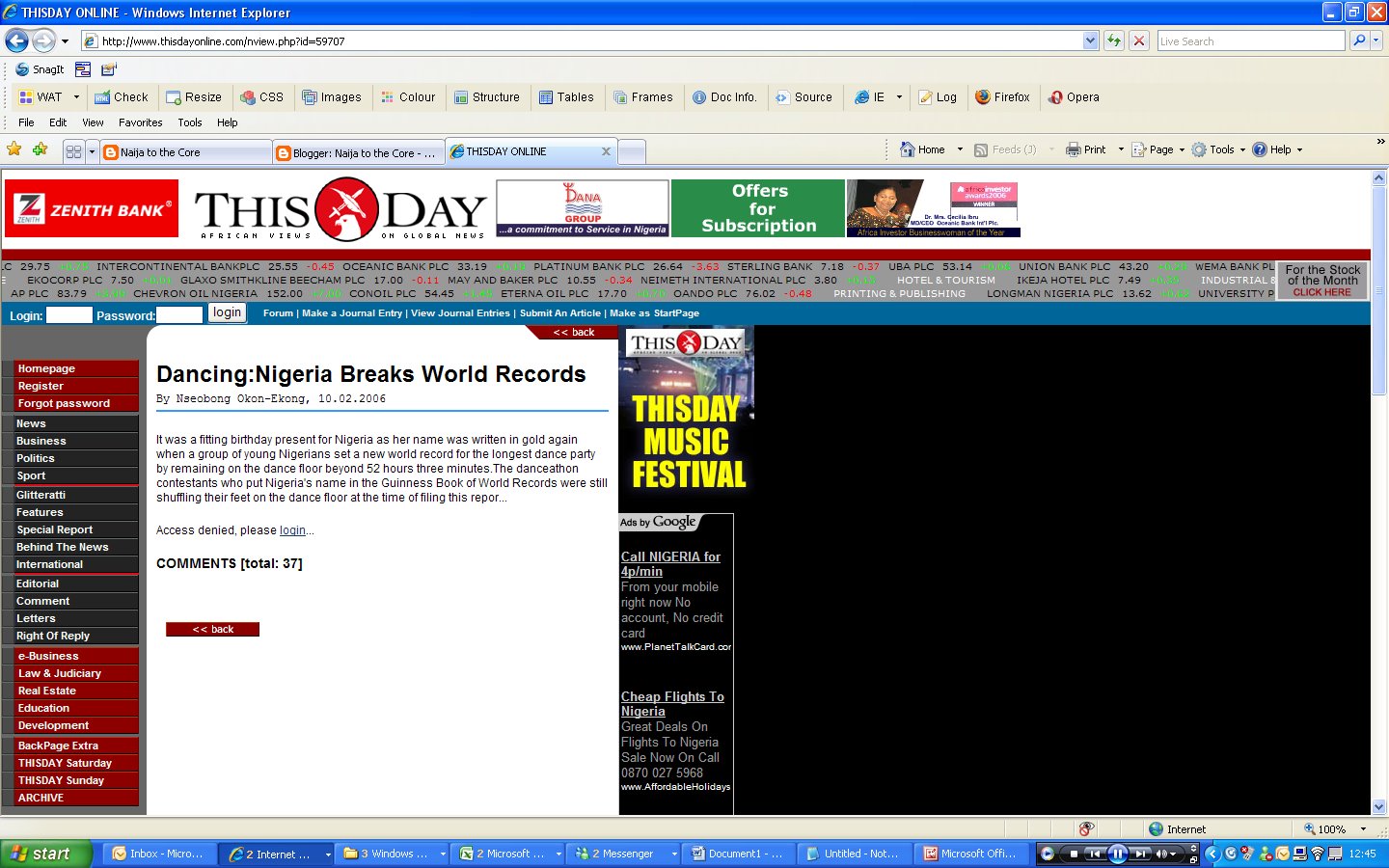Viewport: 1389px width, 868px height.
Task: Click the Submit An Article link
Action: [x=559, y=313]
